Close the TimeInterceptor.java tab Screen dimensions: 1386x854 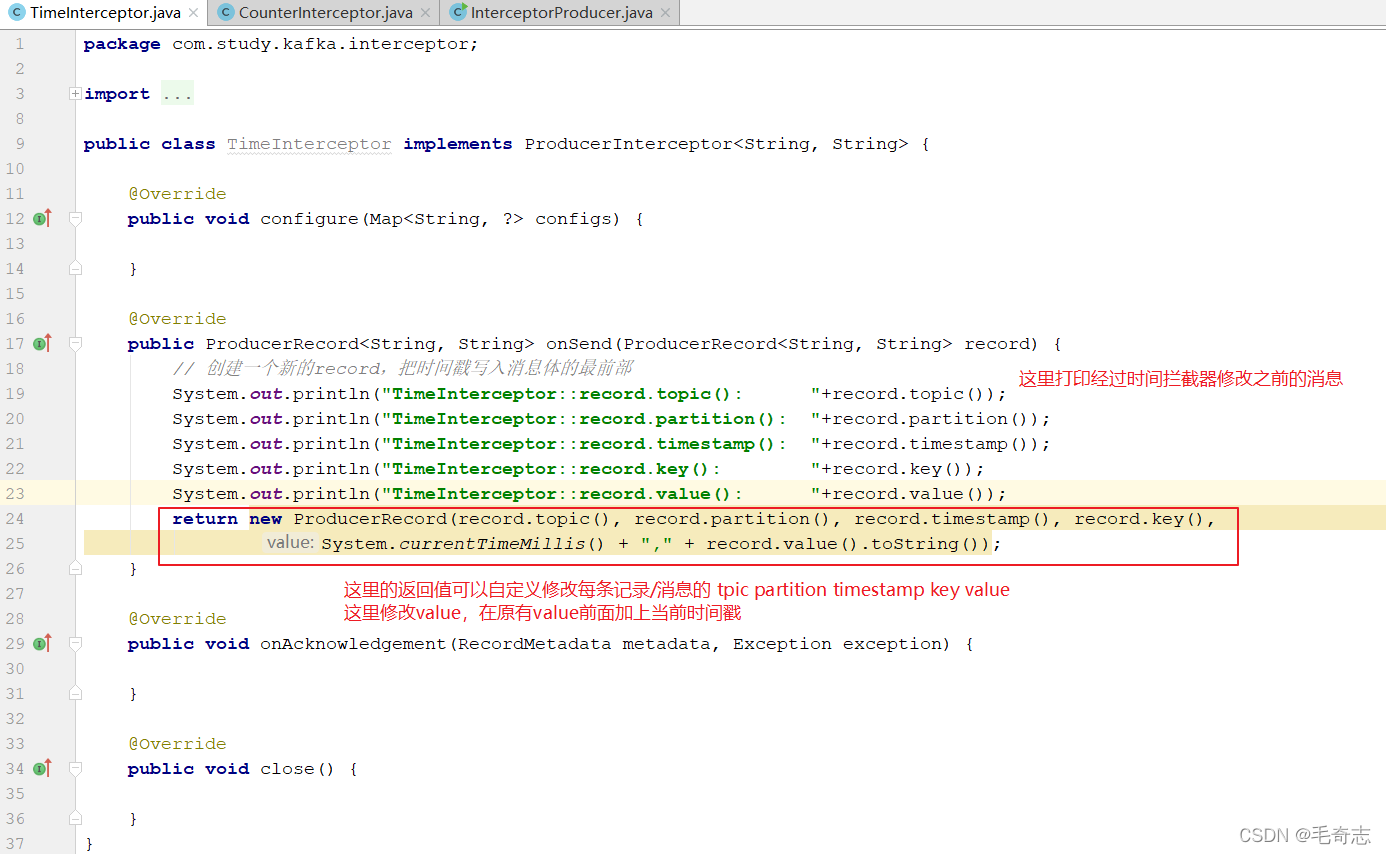coord(193,13)
